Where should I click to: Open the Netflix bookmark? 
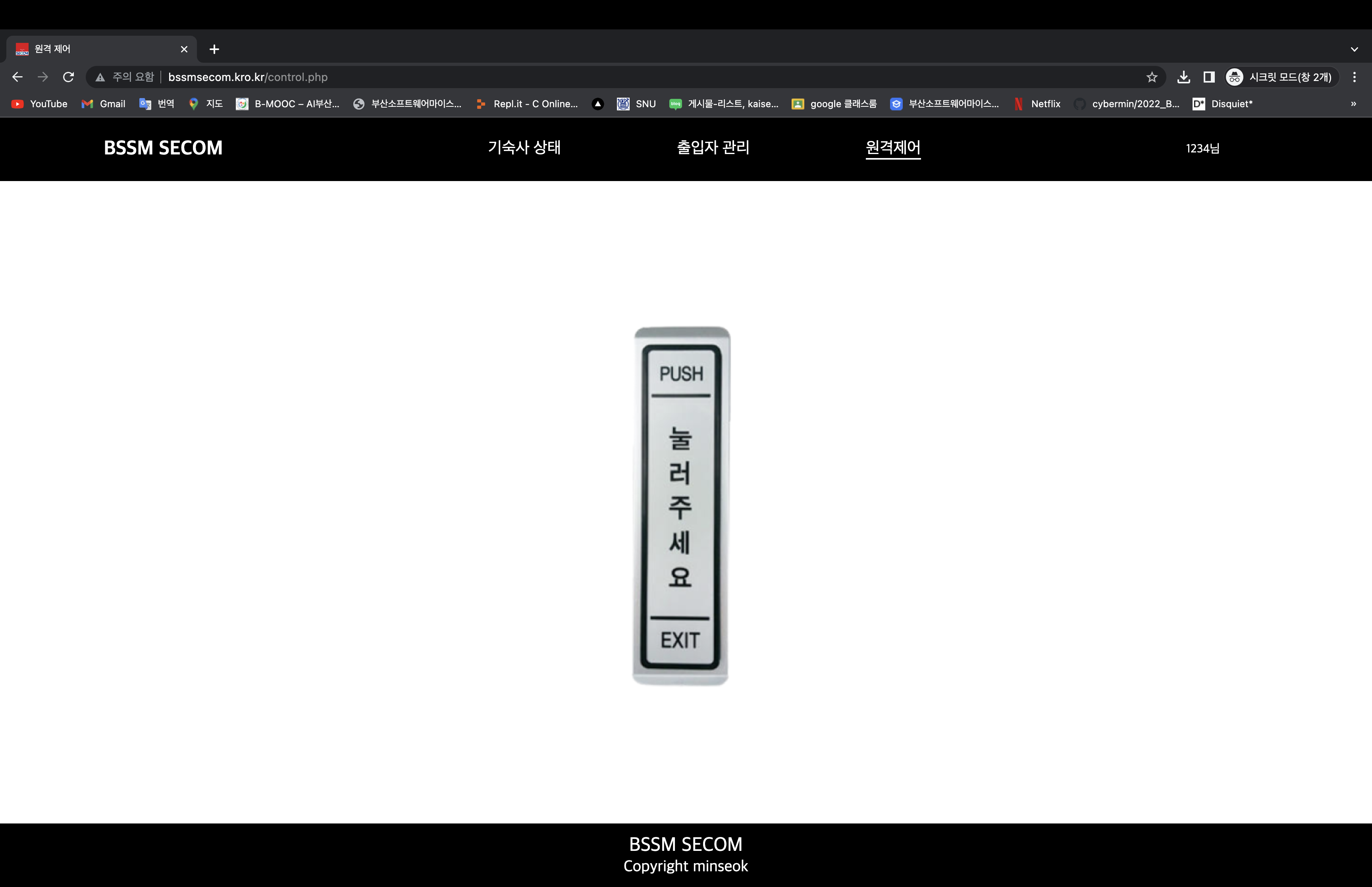(x=1037, y=104)
